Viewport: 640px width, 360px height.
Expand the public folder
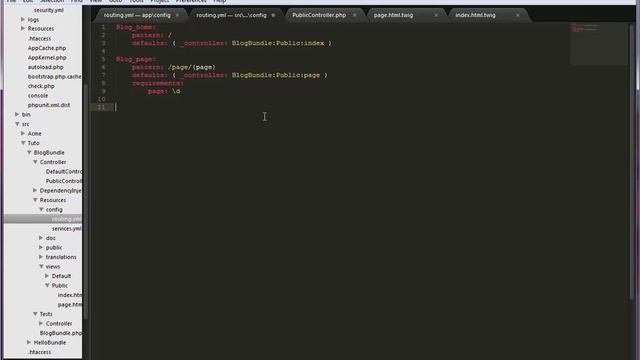(x=41, y=247)
